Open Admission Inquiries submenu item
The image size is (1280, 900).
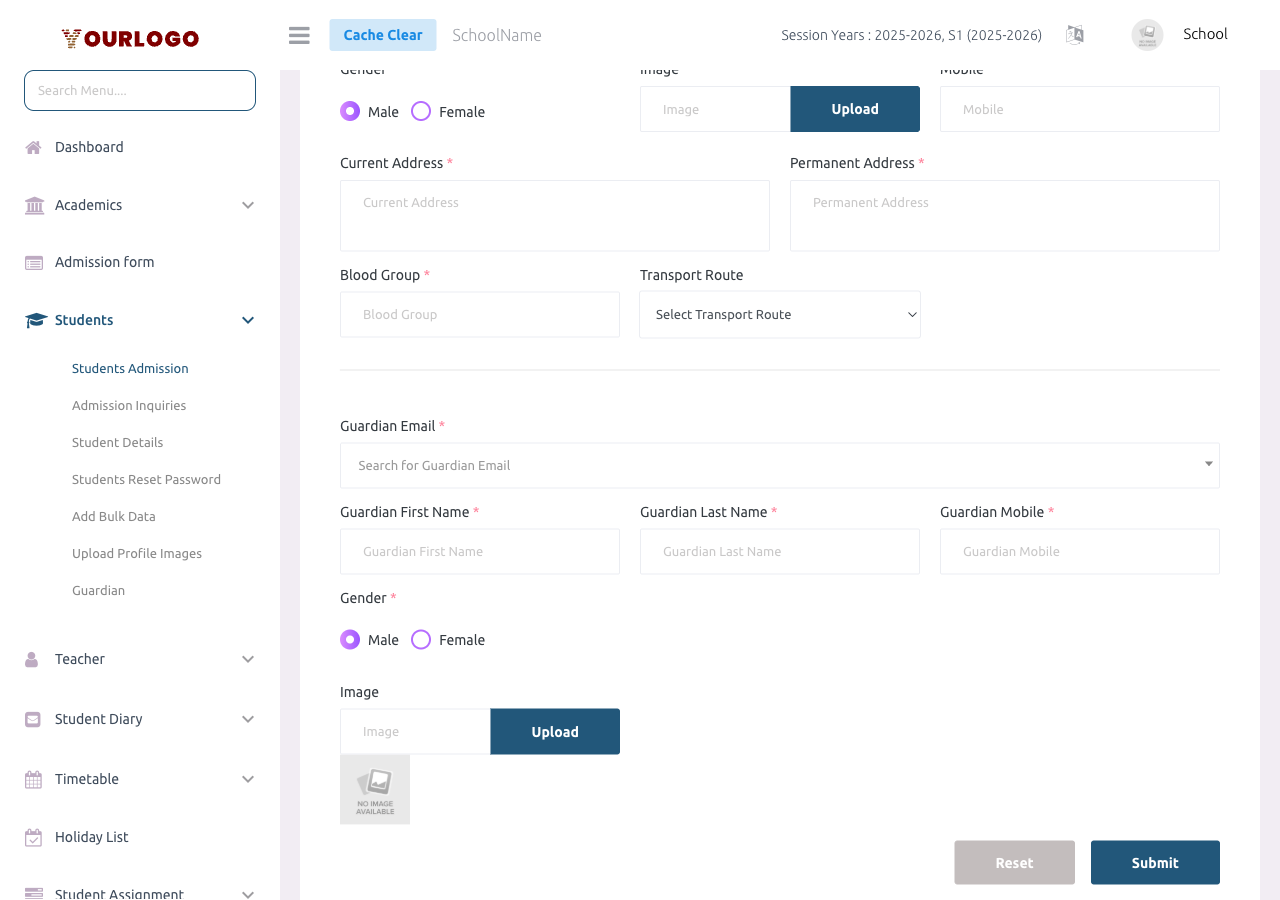pos(129,406)
